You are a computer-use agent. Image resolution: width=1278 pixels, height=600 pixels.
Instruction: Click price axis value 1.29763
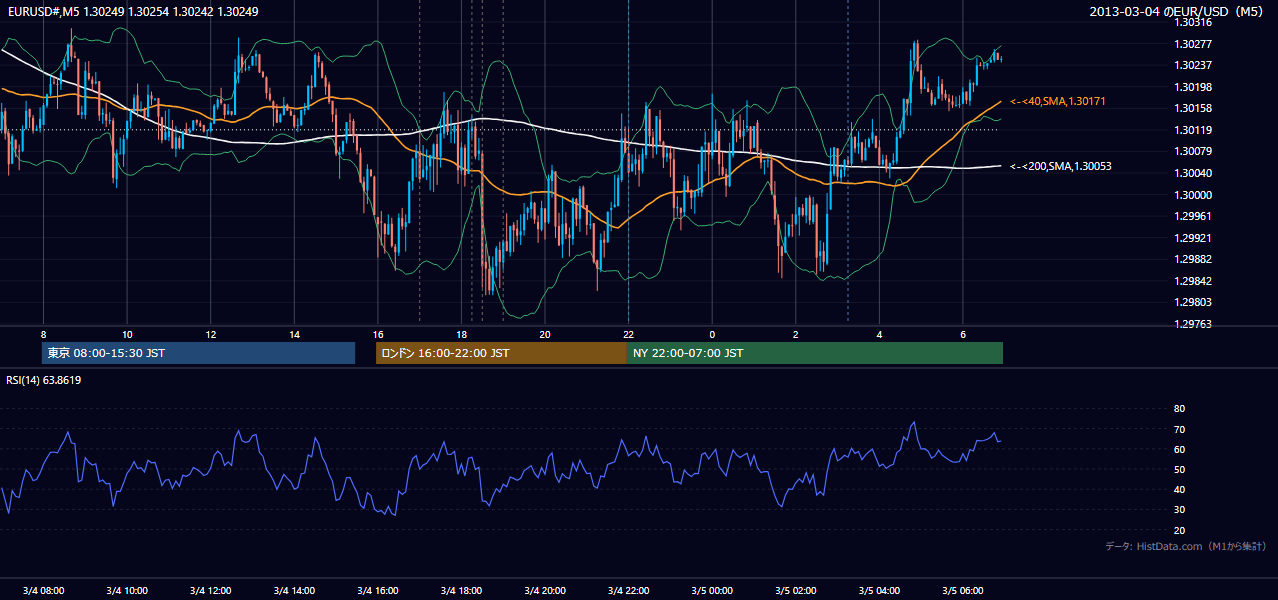(x=1191, y=324)
